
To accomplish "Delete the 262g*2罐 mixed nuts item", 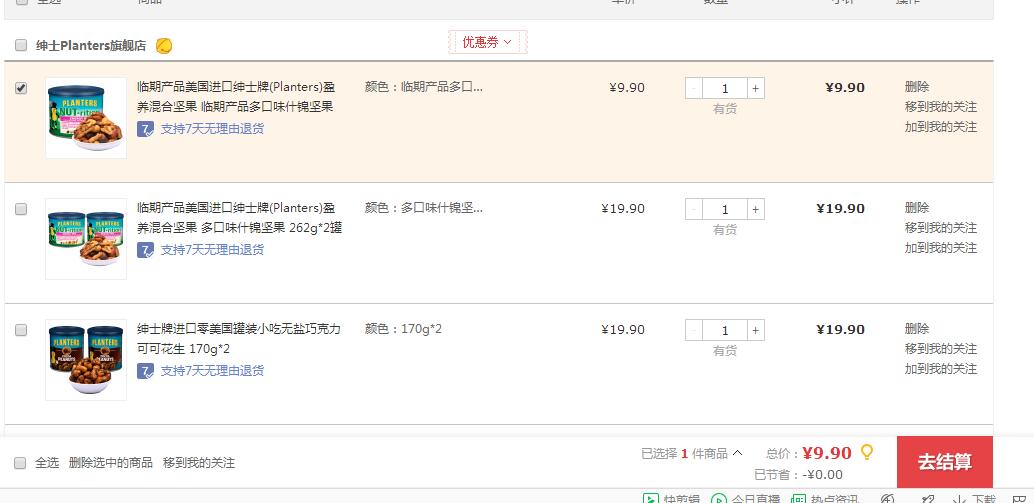I will (x=917, y=208).
